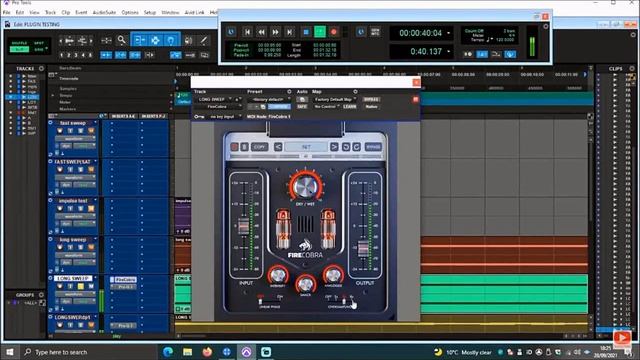Open the Tracks list options circle menu

pos(41,69)
